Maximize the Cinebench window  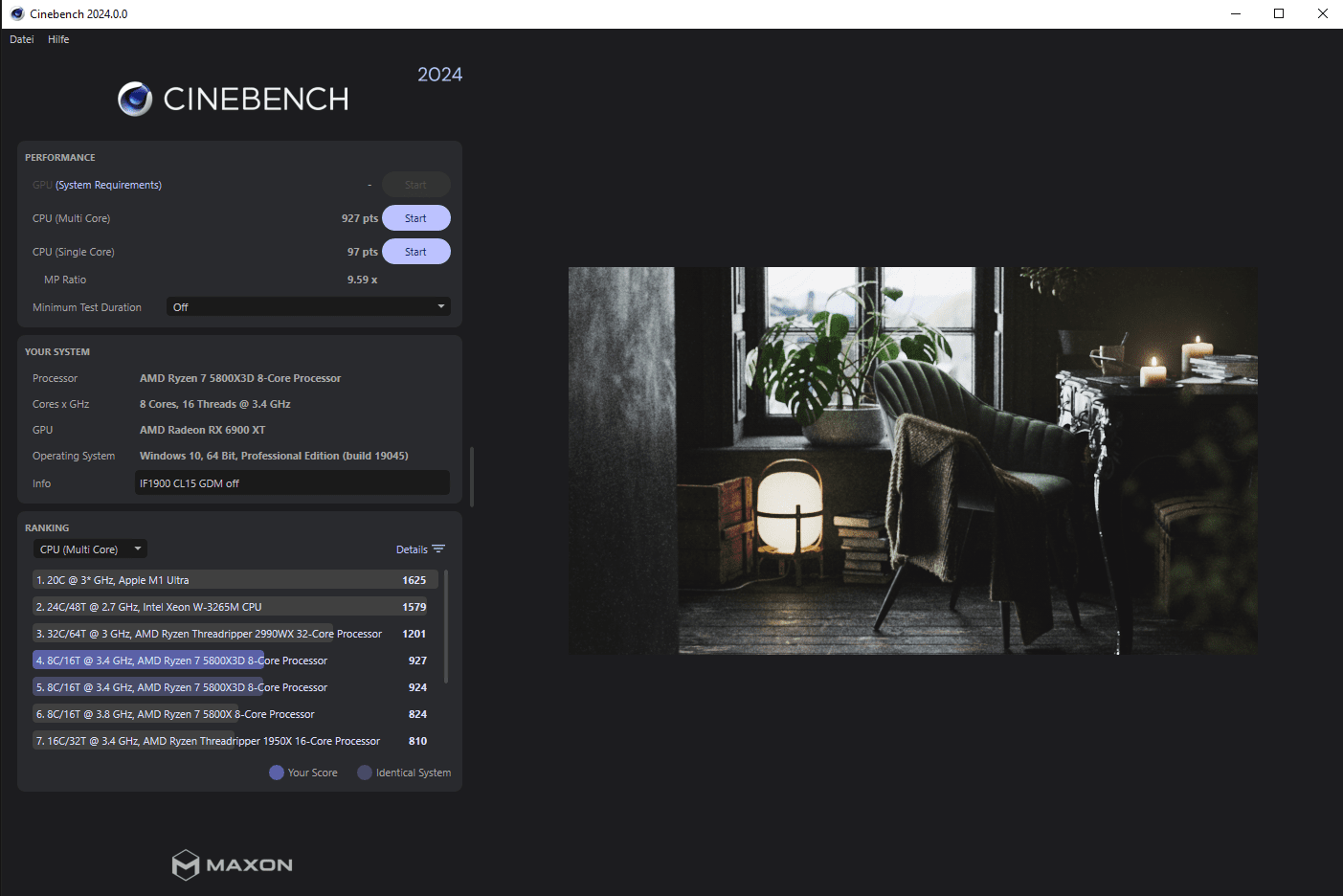(x=1279, y=13)
